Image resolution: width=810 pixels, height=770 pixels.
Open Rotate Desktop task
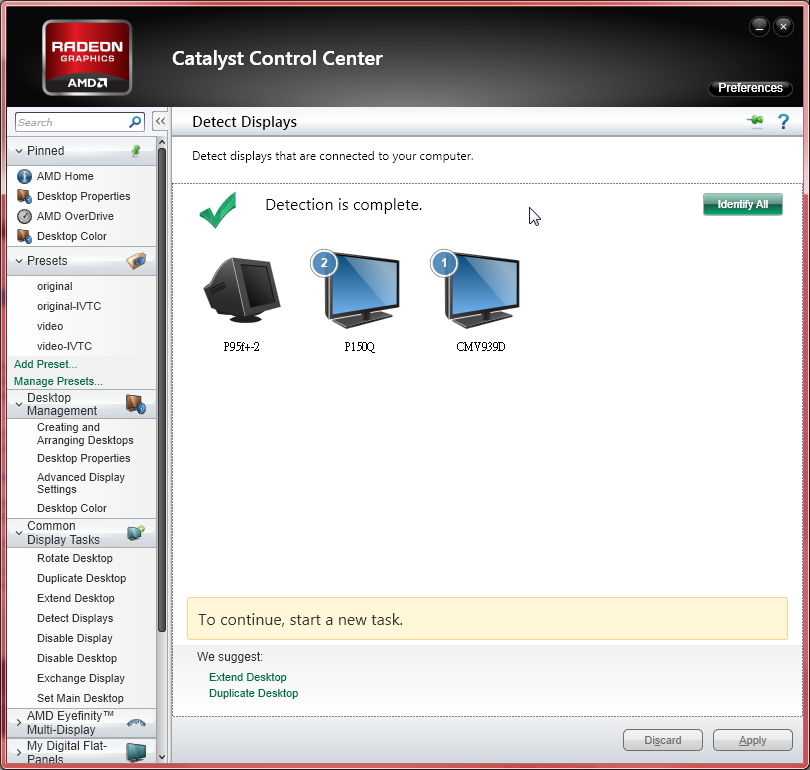click(75, 558)
